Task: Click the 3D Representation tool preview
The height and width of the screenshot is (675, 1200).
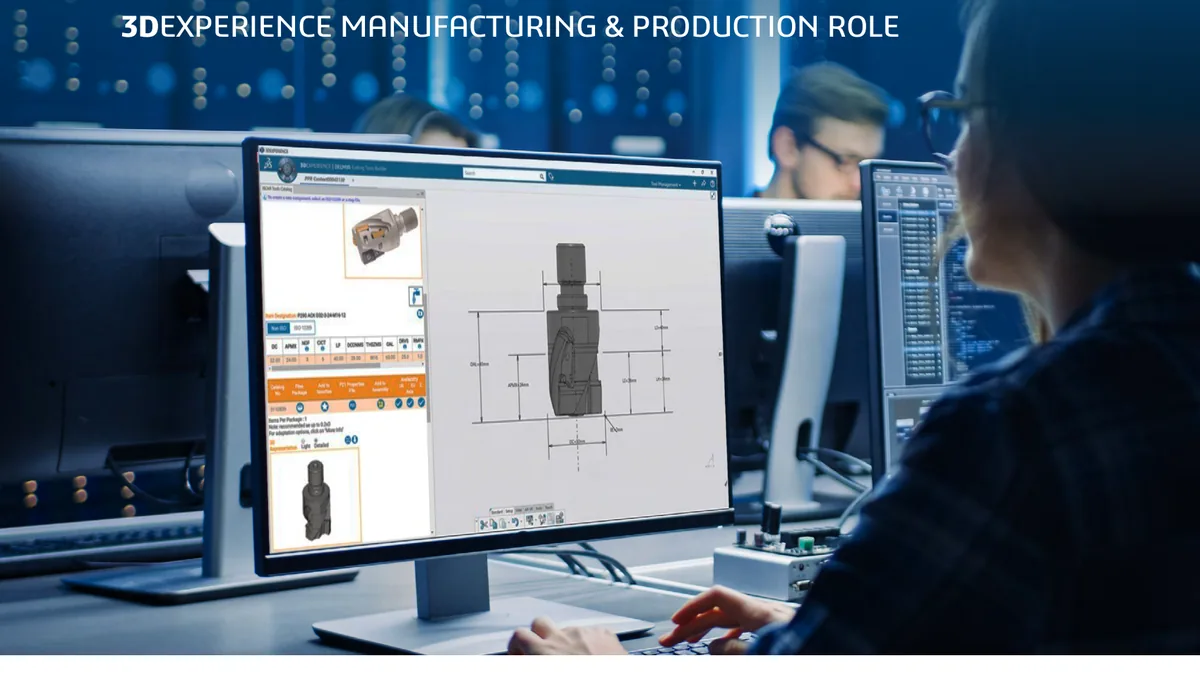Action: pos(314,497)
